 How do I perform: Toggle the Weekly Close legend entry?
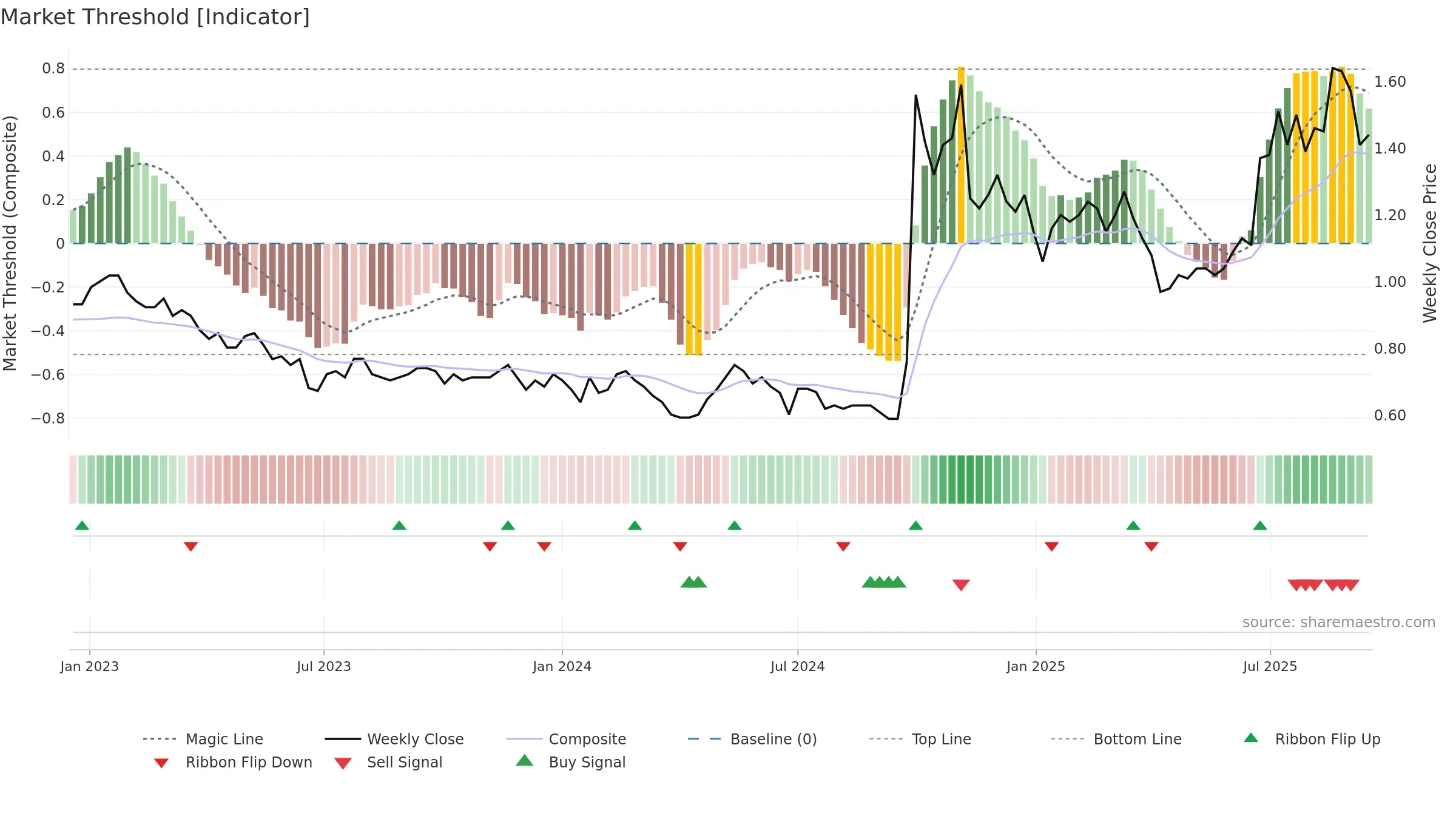pyautogui.click(x=394, y=739)
